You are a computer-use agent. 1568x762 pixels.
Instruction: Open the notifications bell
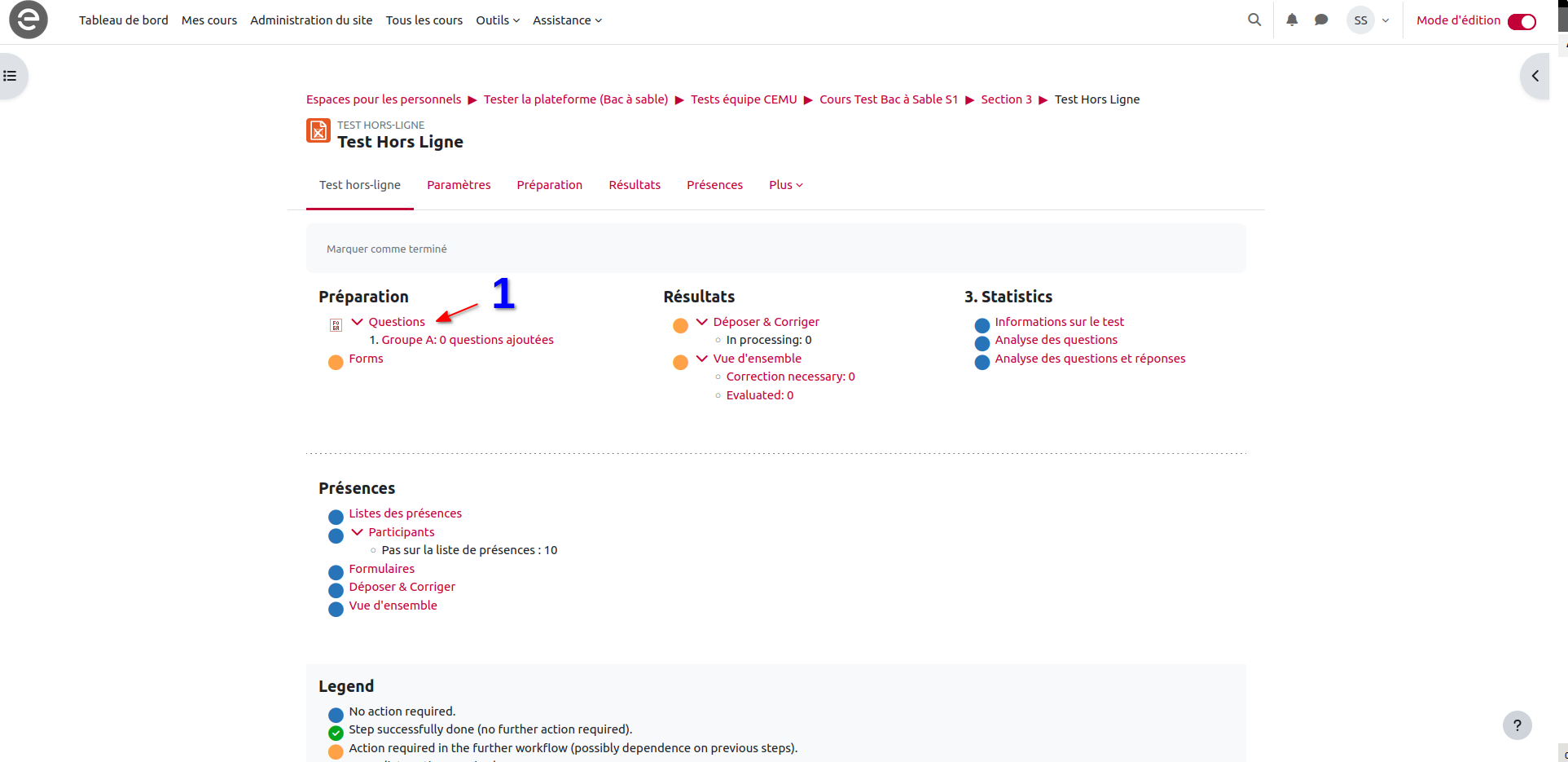click(x=1292, y=20)
